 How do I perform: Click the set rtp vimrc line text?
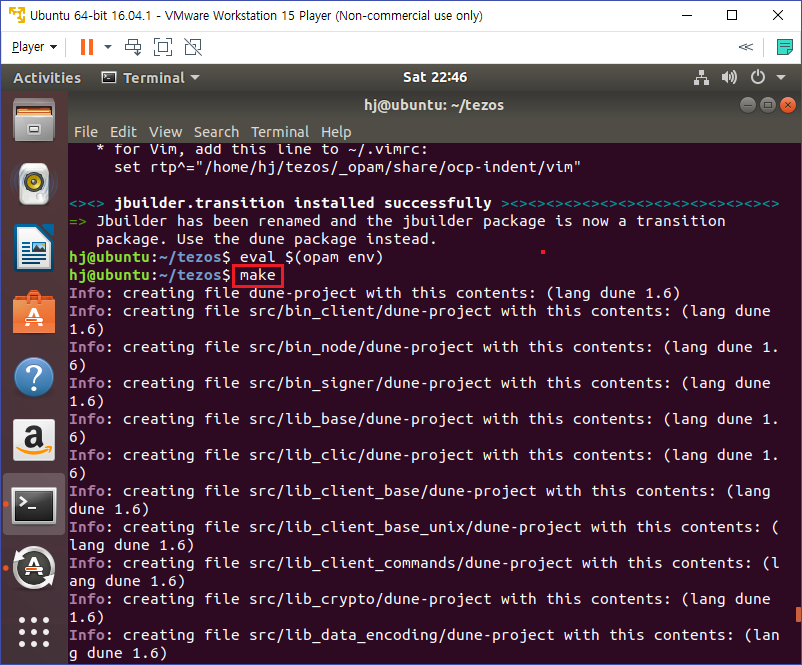(x=347, y=167)
